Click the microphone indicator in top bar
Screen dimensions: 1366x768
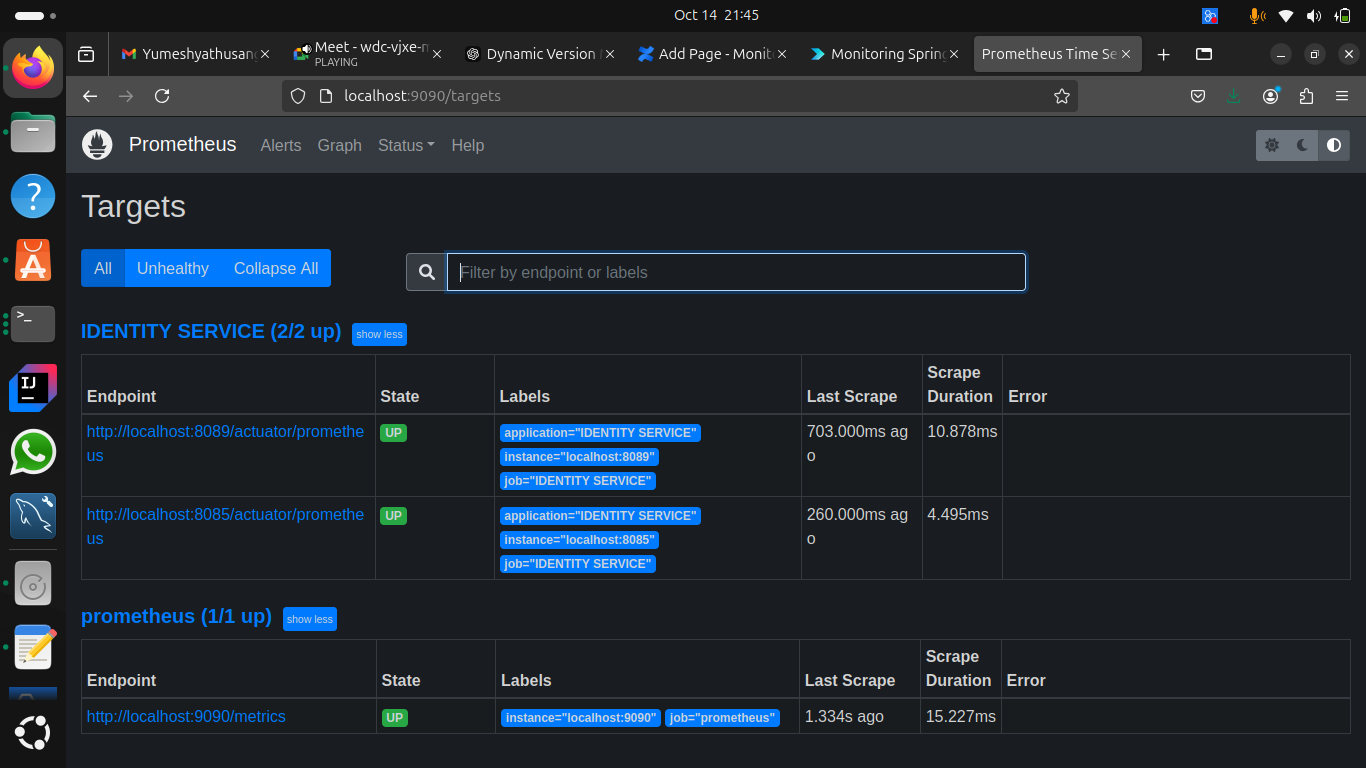(1256, 15)
